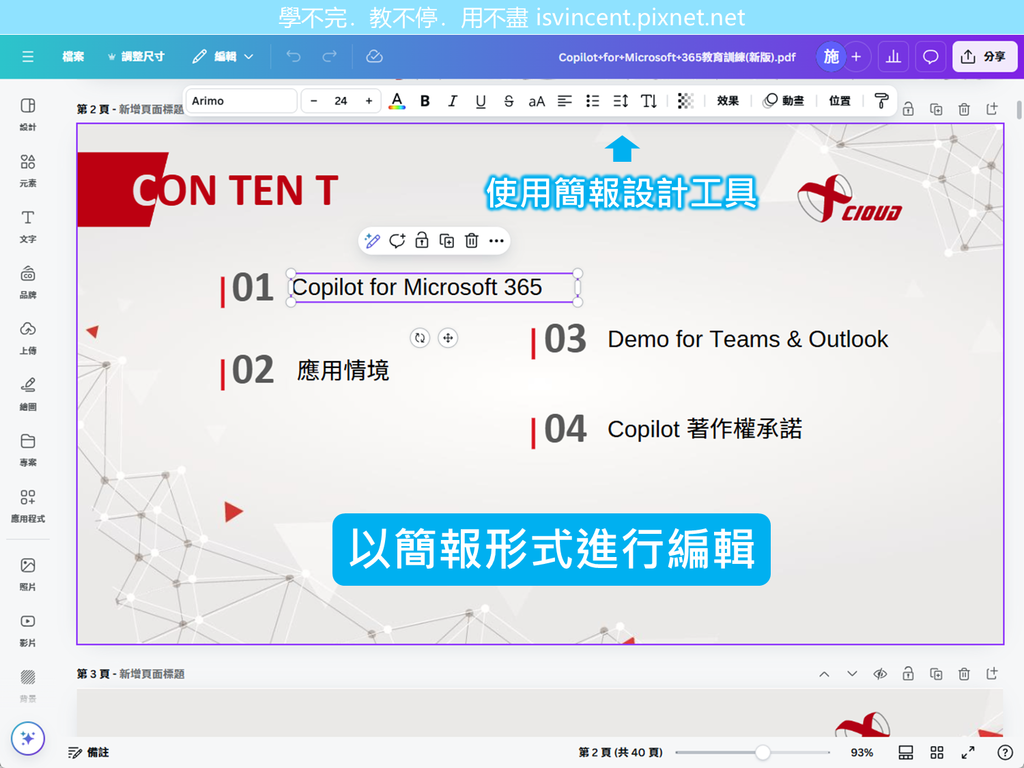Click the font size 24 field

pyautogui.click(x=341, y=101)
